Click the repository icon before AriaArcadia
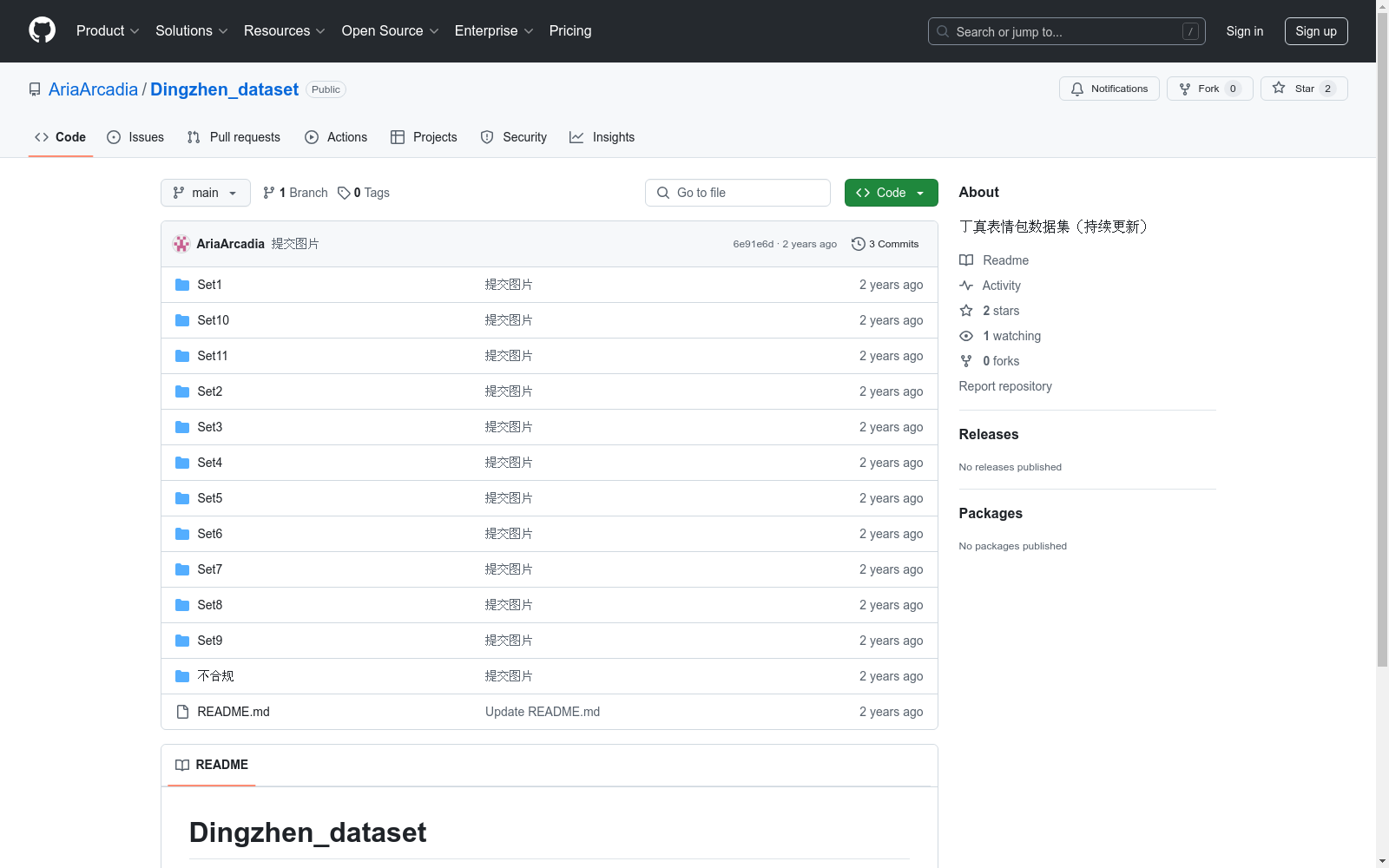 (35, 89)
